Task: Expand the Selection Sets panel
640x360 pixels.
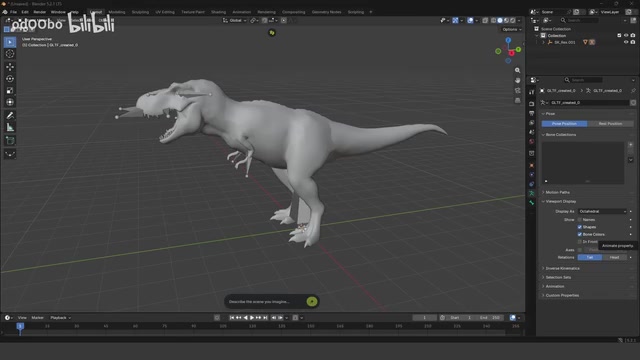Action: 558,277
